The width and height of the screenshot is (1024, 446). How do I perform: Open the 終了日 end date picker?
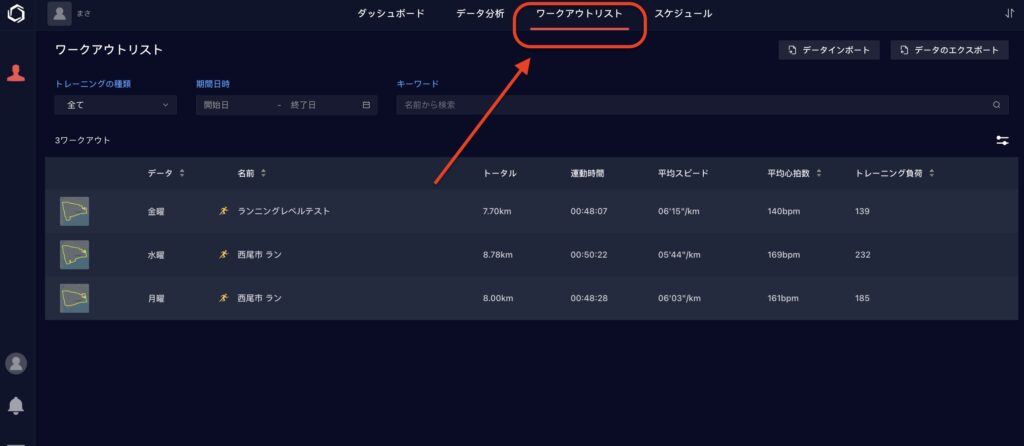[x=313, y=105]
